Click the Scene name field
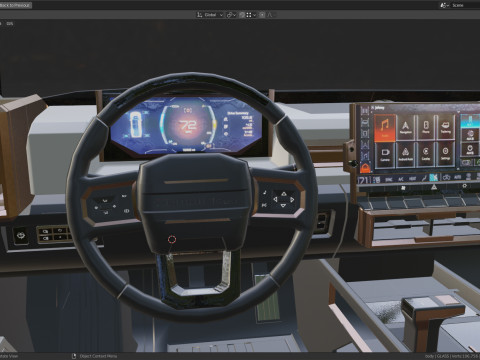 [465, 5]
